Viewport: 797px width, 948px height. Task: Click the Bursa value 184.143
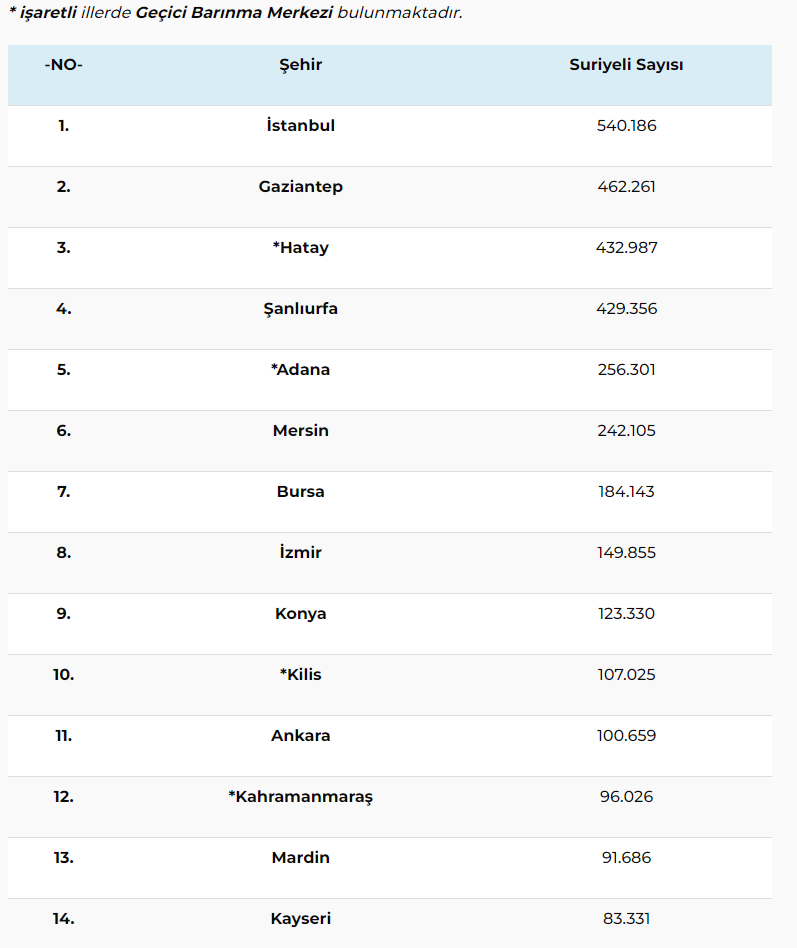point(626,492)
